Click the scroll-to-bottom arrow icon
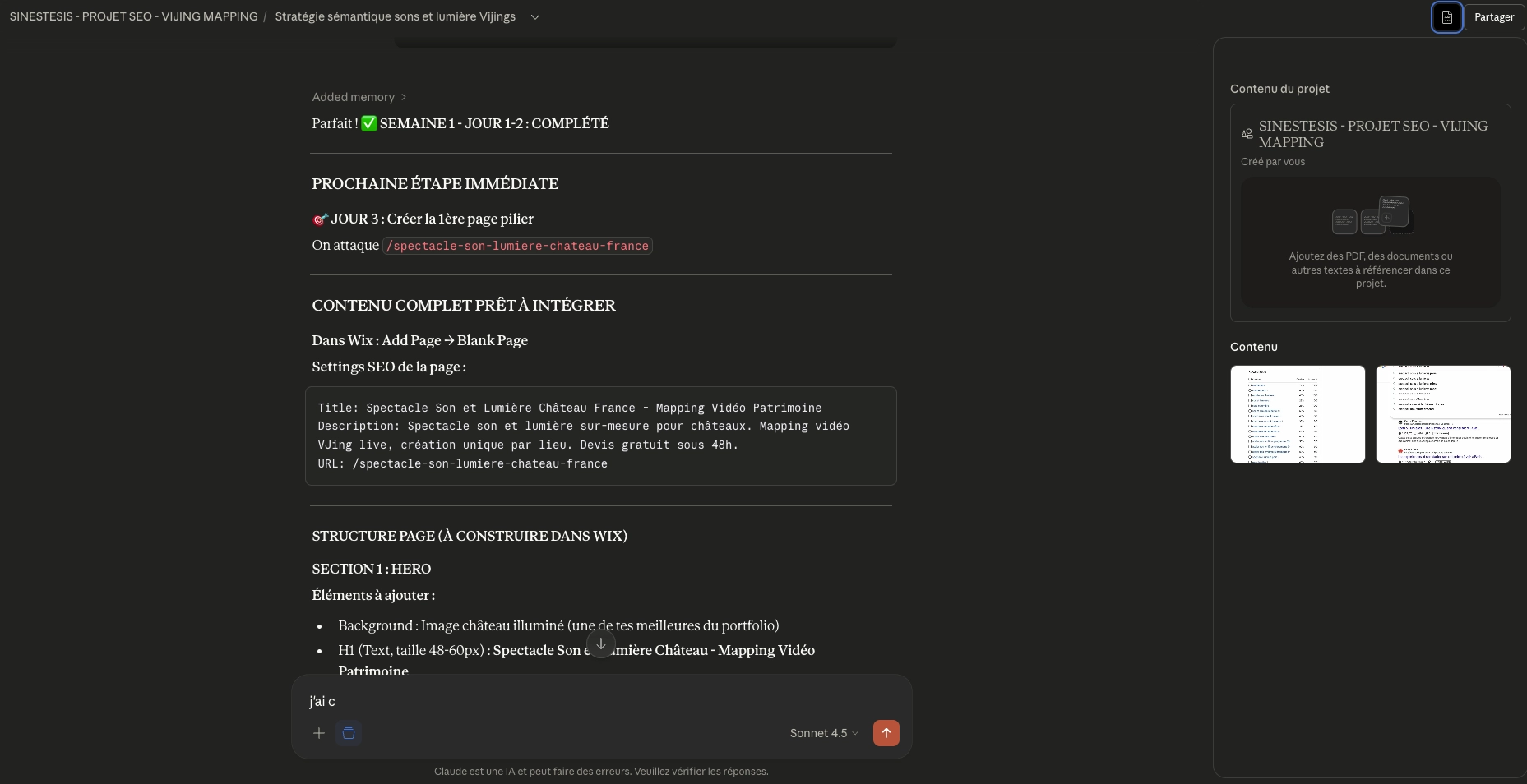Image resolution: width=1527 pixels, height=784 pixels. 601,643
